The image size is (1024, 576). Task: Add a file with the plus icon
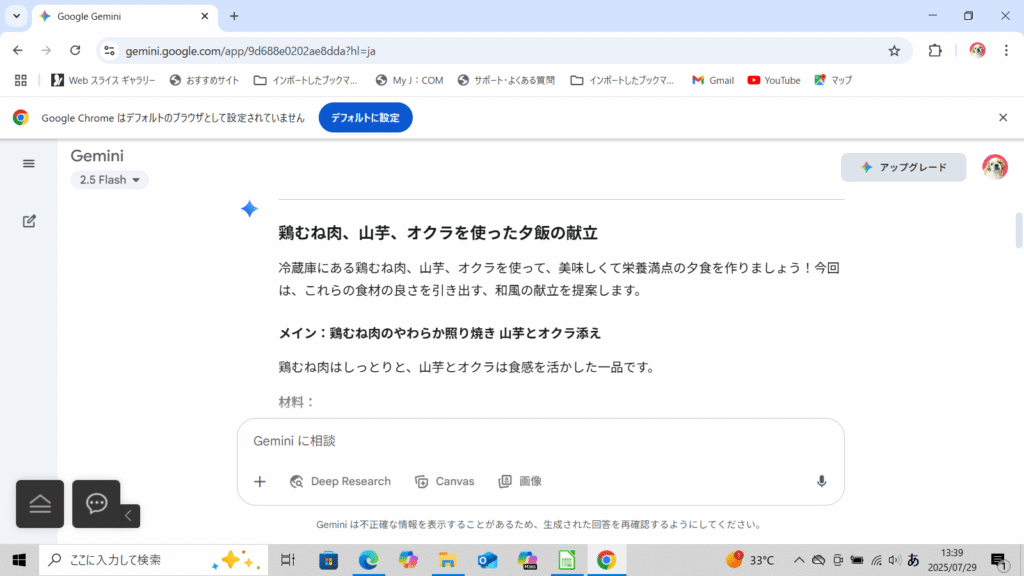pyautogui.click(x=259, y=482)
